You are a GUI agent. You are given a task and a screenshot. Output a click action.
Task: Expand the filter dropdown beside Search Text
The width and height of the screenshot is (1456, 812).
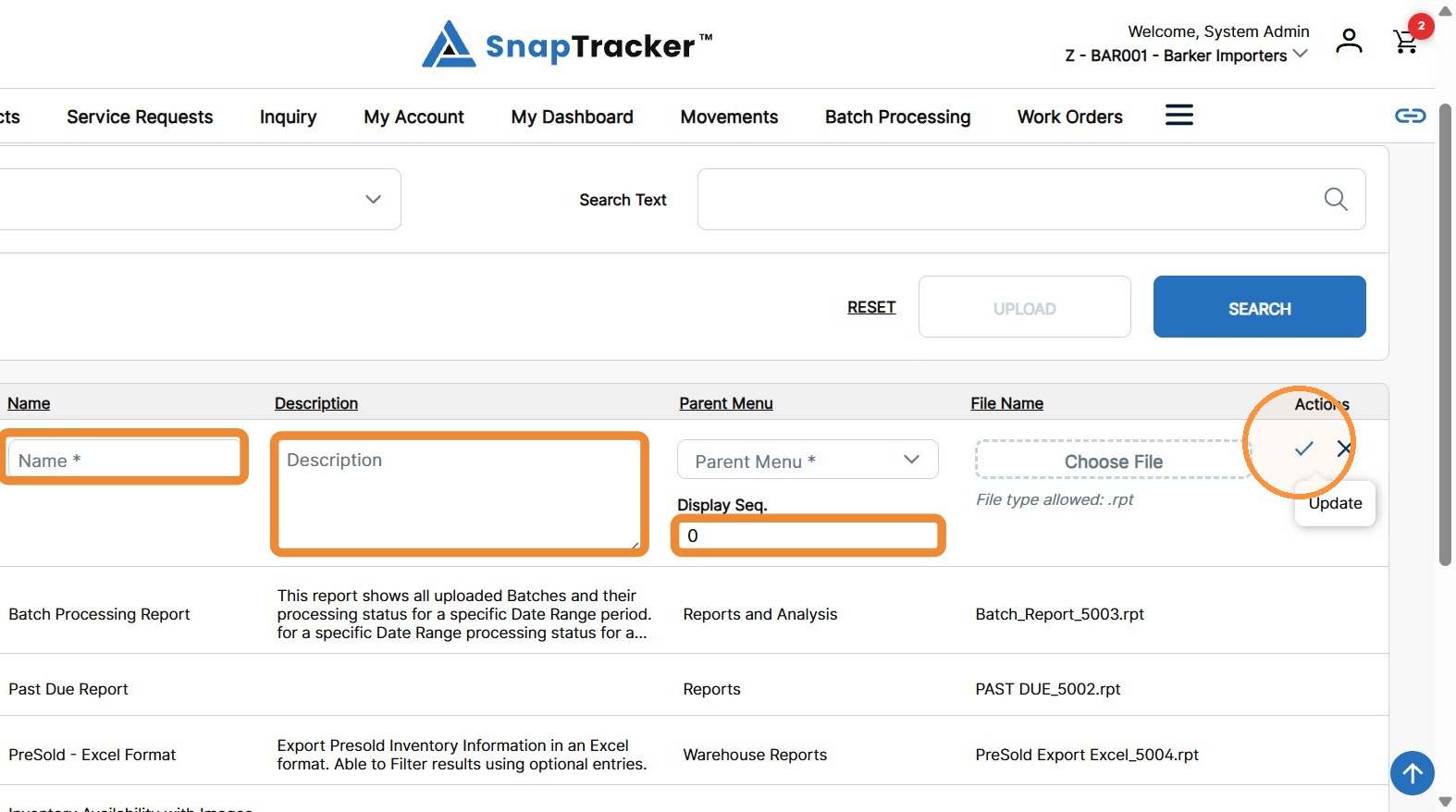tap(200, 199)
